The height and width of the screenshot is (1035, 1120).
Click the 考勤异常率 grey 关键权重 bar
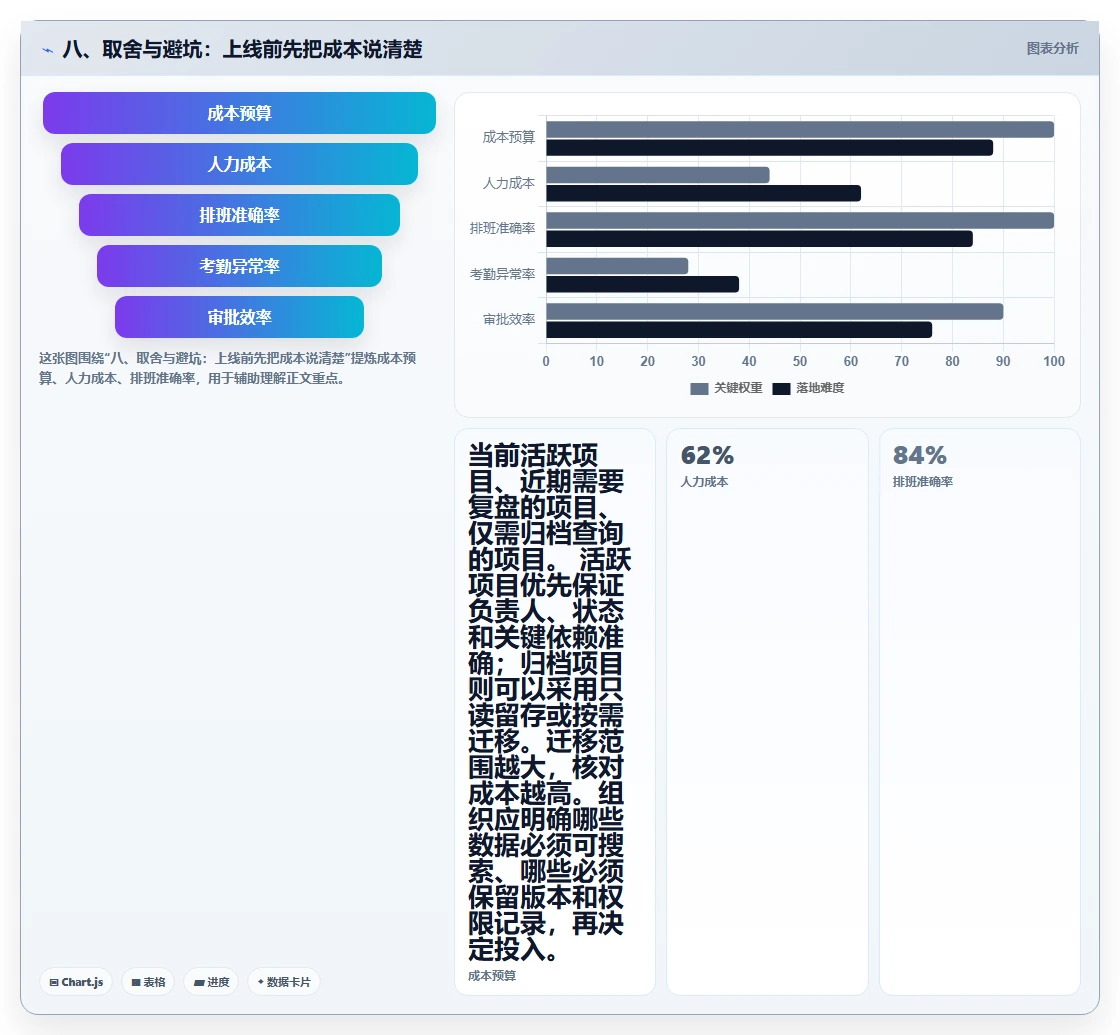pyautogui.click(x=617, y=266)
